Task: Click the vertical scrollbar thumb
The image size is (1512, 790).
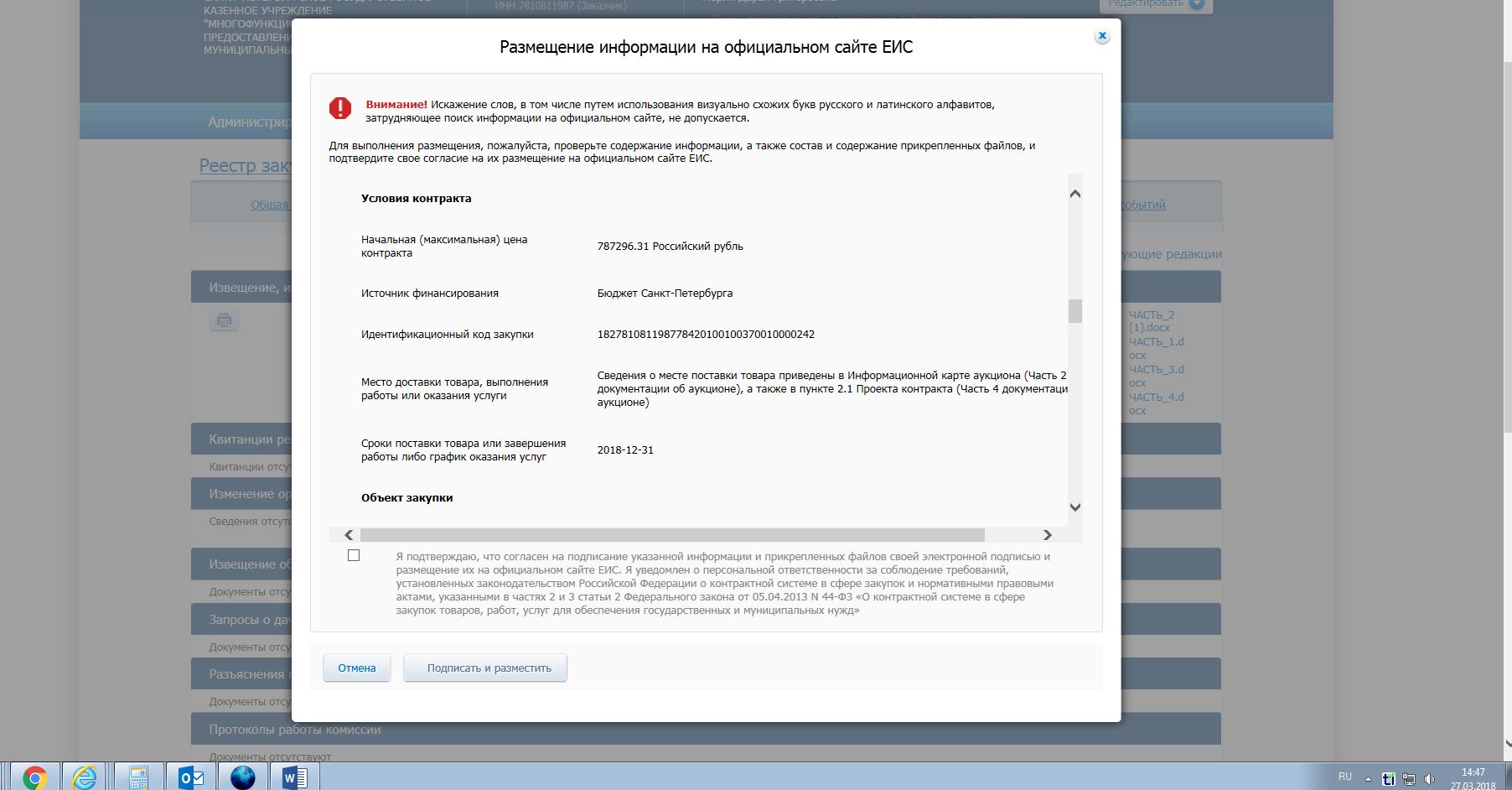Action: [x=1075, y=311]
